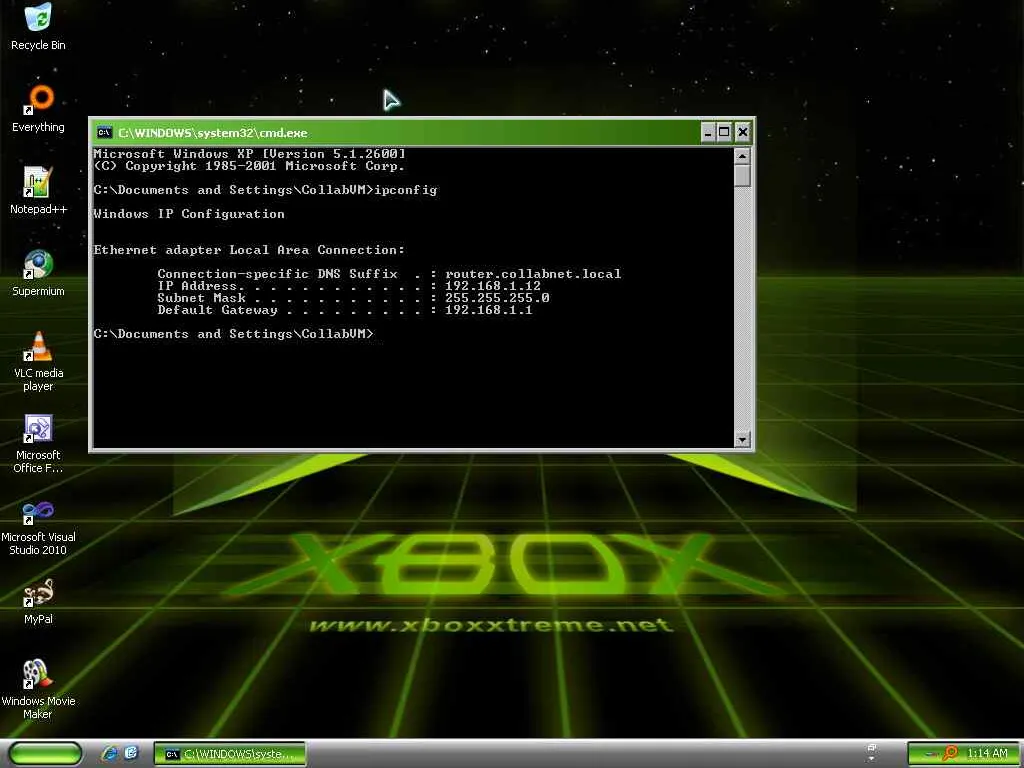Click the small network tray icon

932,754
